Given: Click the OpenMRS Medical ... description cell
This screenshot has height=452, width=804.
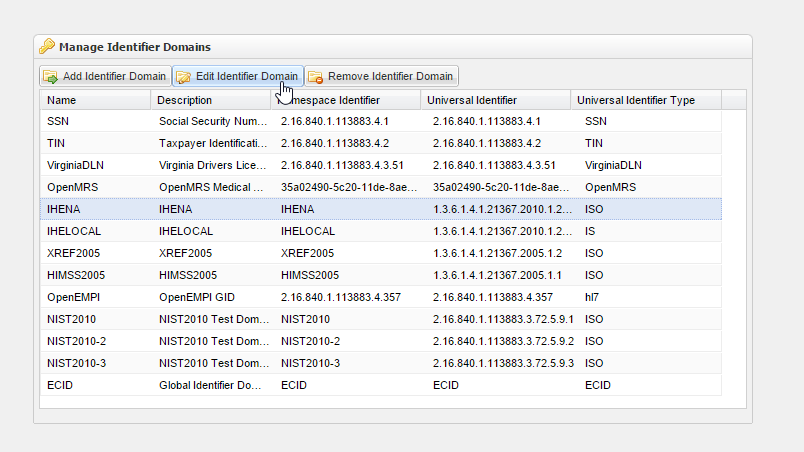Looking at the screenshot, I should (211, 188).
